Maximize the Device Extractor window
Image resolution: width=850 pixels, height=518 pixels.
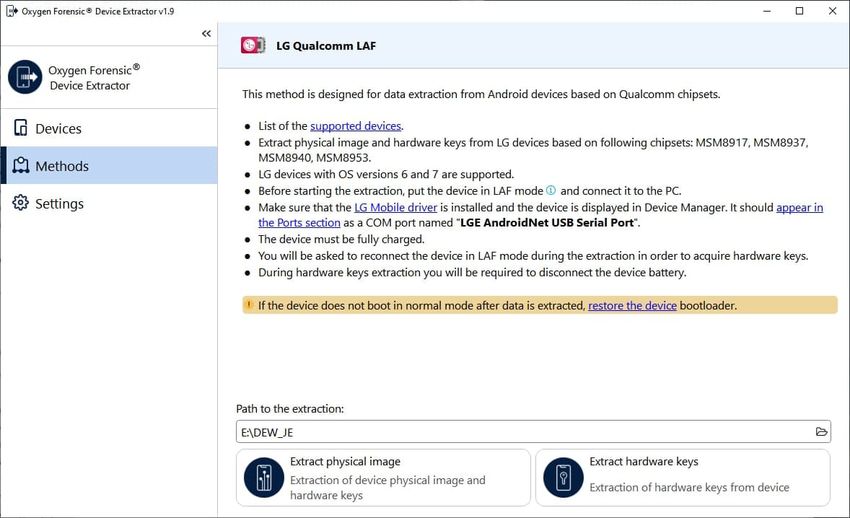click(x=799, y=11)
